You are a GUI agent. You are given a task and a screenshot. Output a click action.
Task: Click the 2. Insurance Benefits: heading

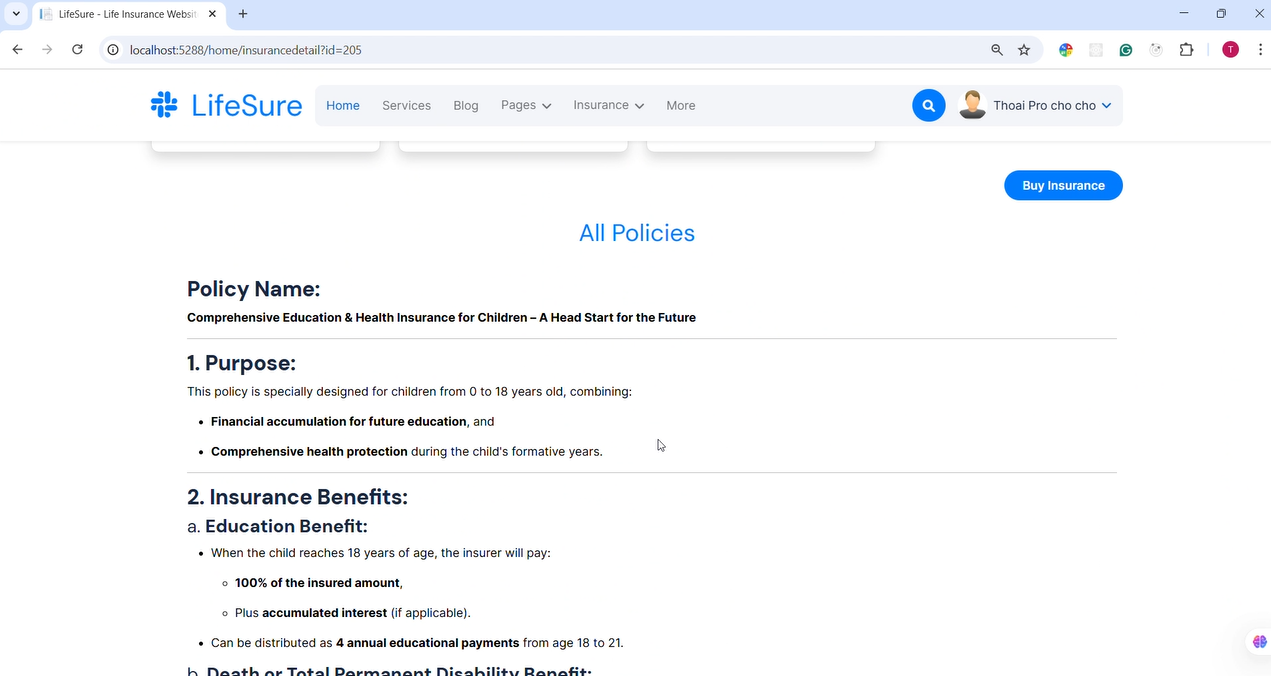[297, 497]
